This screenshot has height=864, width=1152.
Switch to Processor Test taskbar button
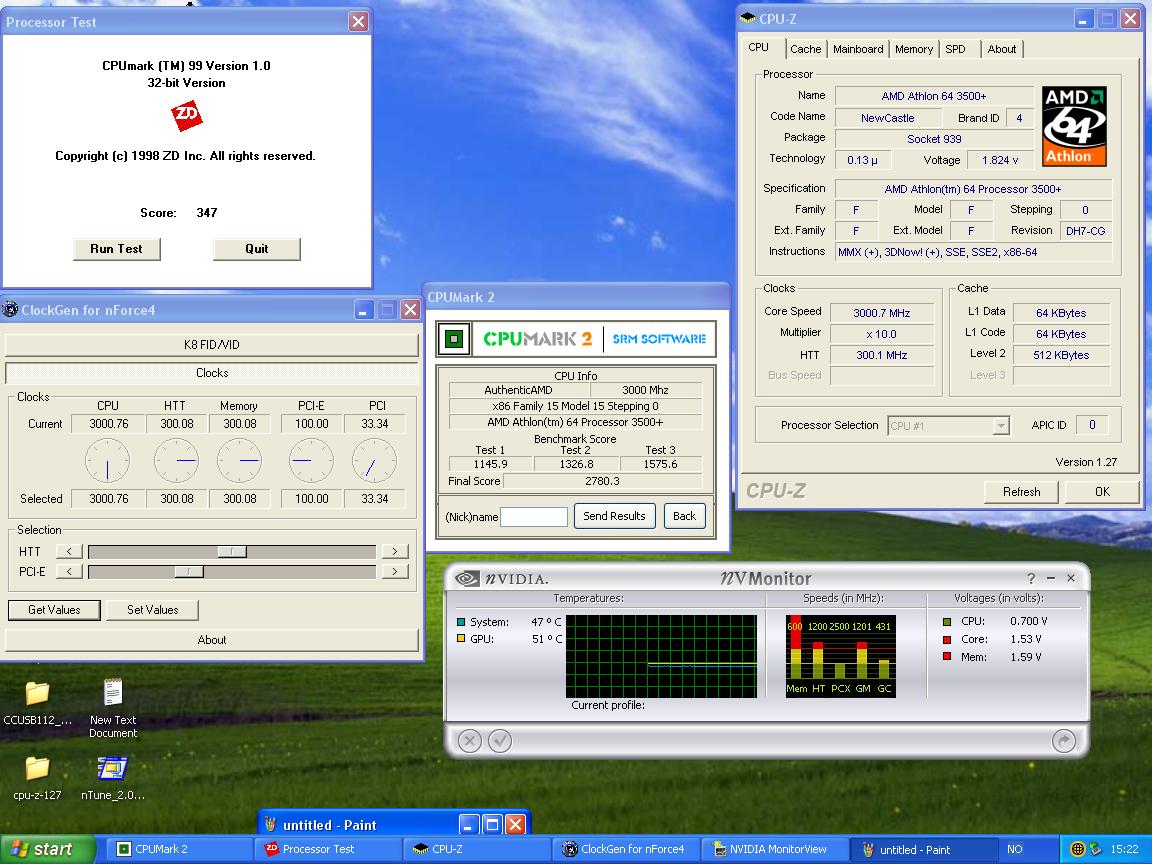(x=330, y=849)
